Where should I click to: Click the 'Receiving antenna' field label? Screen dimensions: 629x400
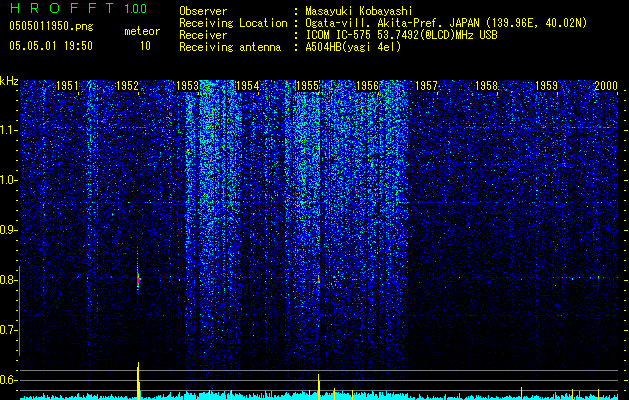pos(230,47)
